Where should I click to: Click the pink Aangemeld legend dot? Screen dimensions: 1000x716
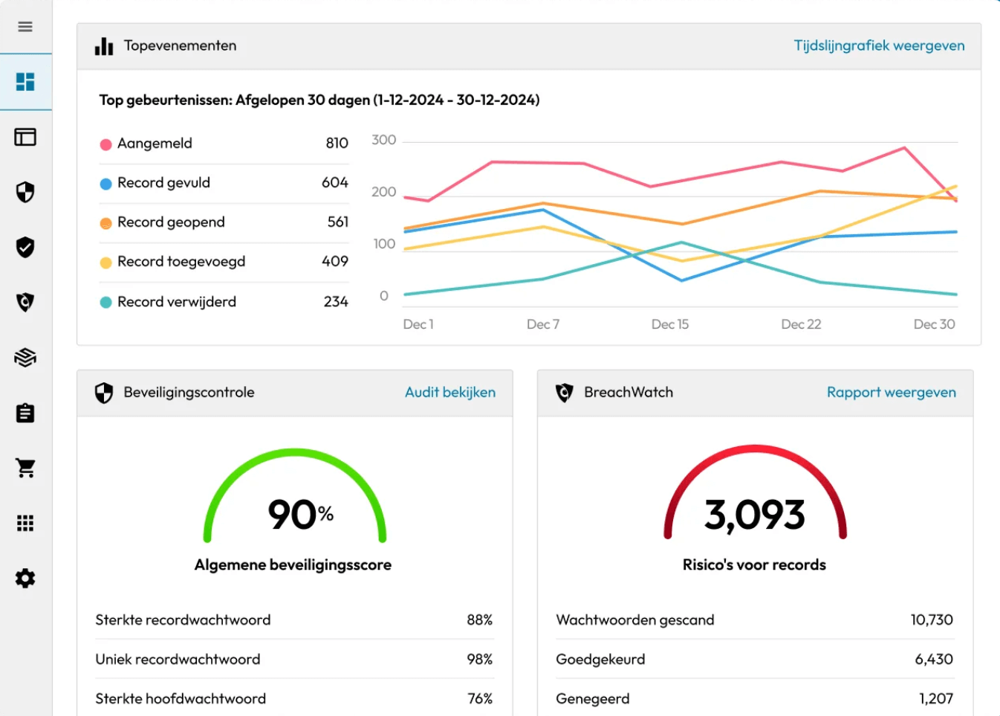click(x=105, y=144)
